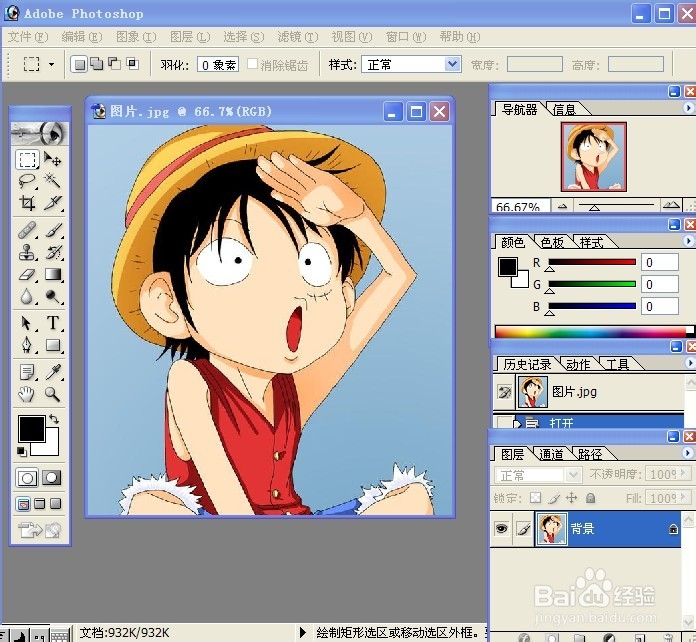Image resolution: width=696 pixels, height=642 pixels.
Task: Select the Magic Wand tool
Action: click(x=52, y=180)
